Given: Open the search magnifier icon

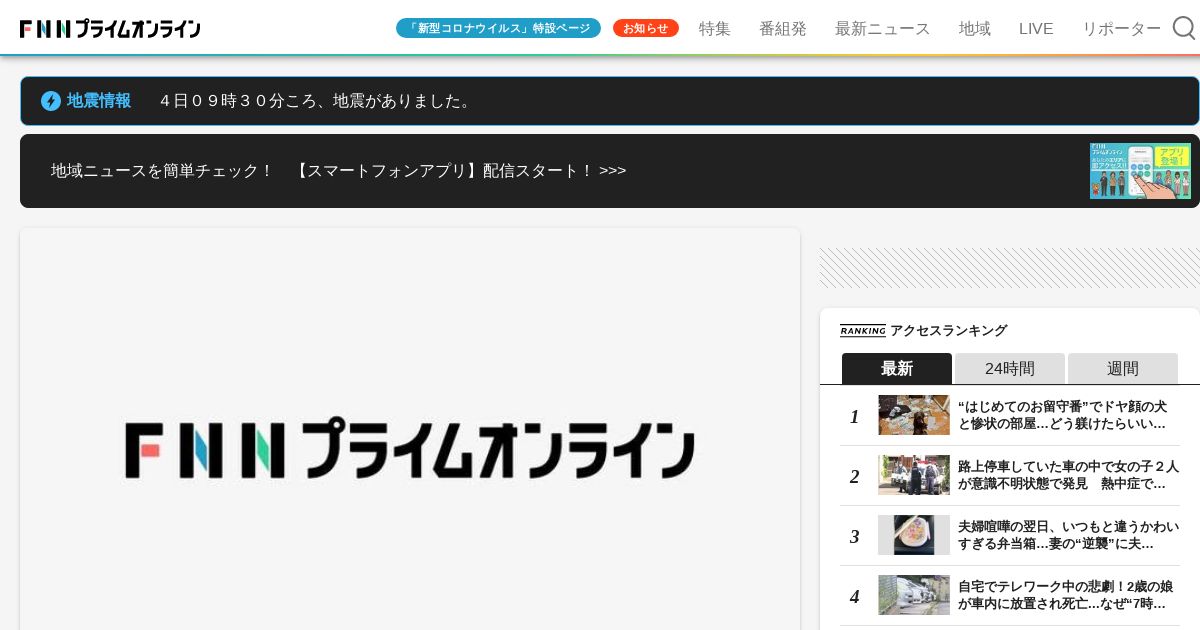Looking at the screenshot, I should point(1184,28).
